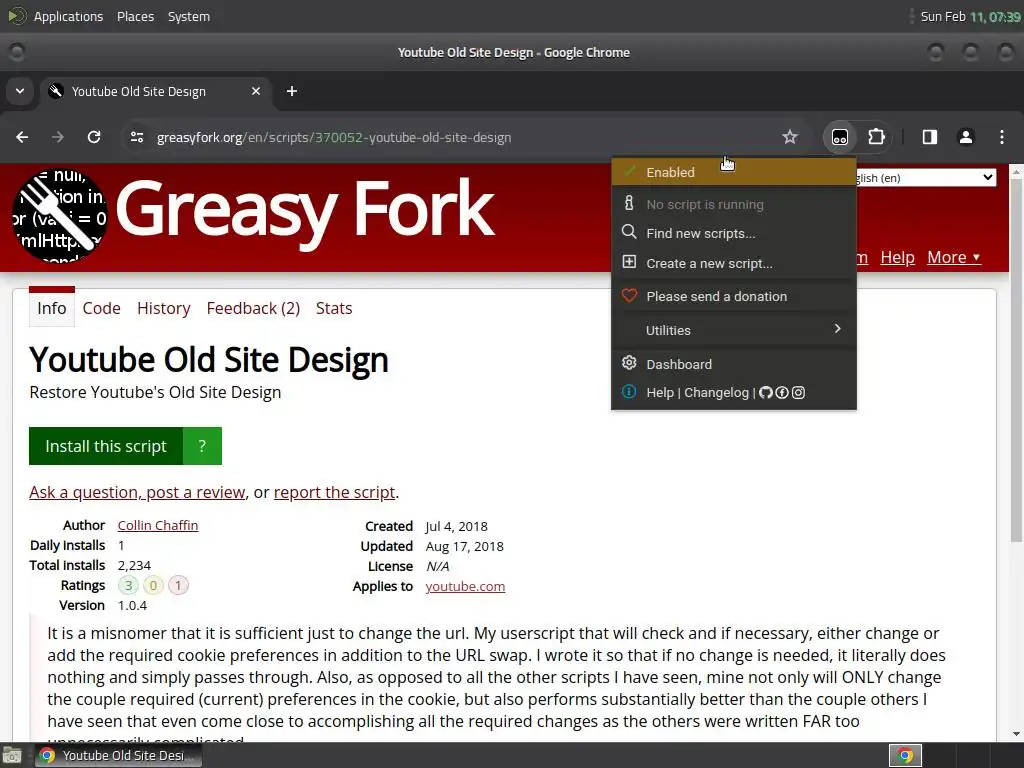1024x768 pixels.
Task: Open Facebook icon in Tampermonkey popup
Action: tap(782, 392)
